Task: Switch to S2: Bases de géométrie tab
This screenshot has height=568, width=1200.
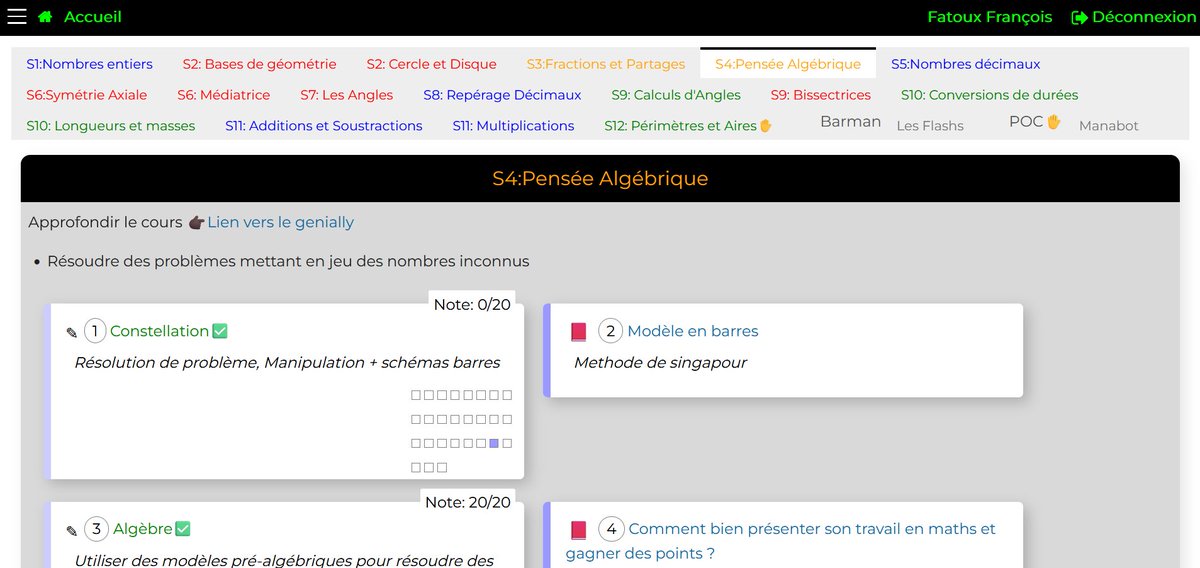Action: tap(259, 64)
